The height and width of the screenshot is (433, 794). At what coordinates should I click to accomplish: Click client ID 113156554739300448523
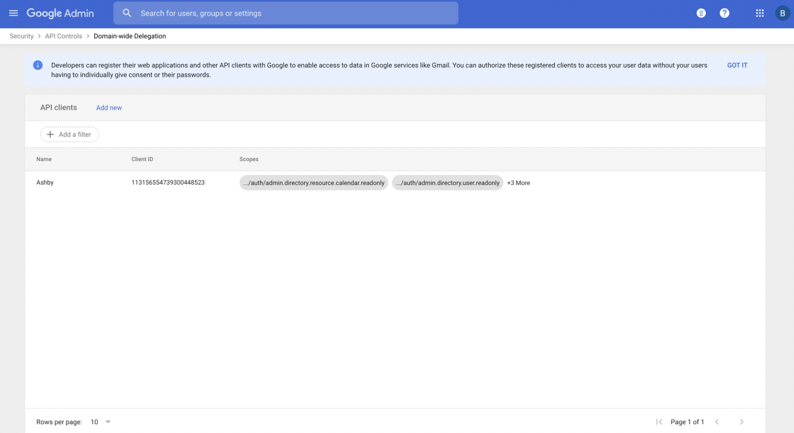[168, 182]
